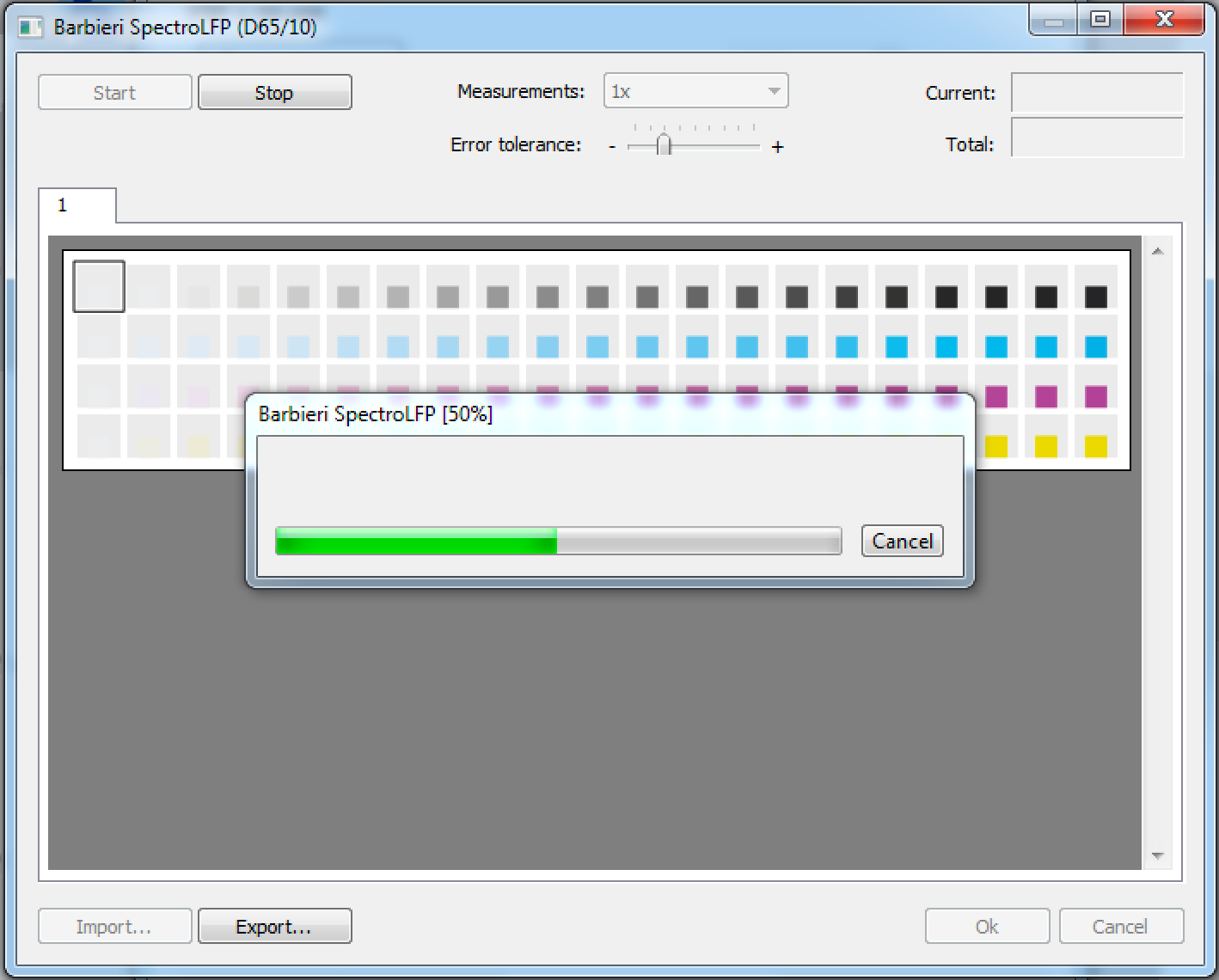Select tab 1 of the chart
Image resolution: width=1219 pixels, height=980 pixels.
[77, 205]
